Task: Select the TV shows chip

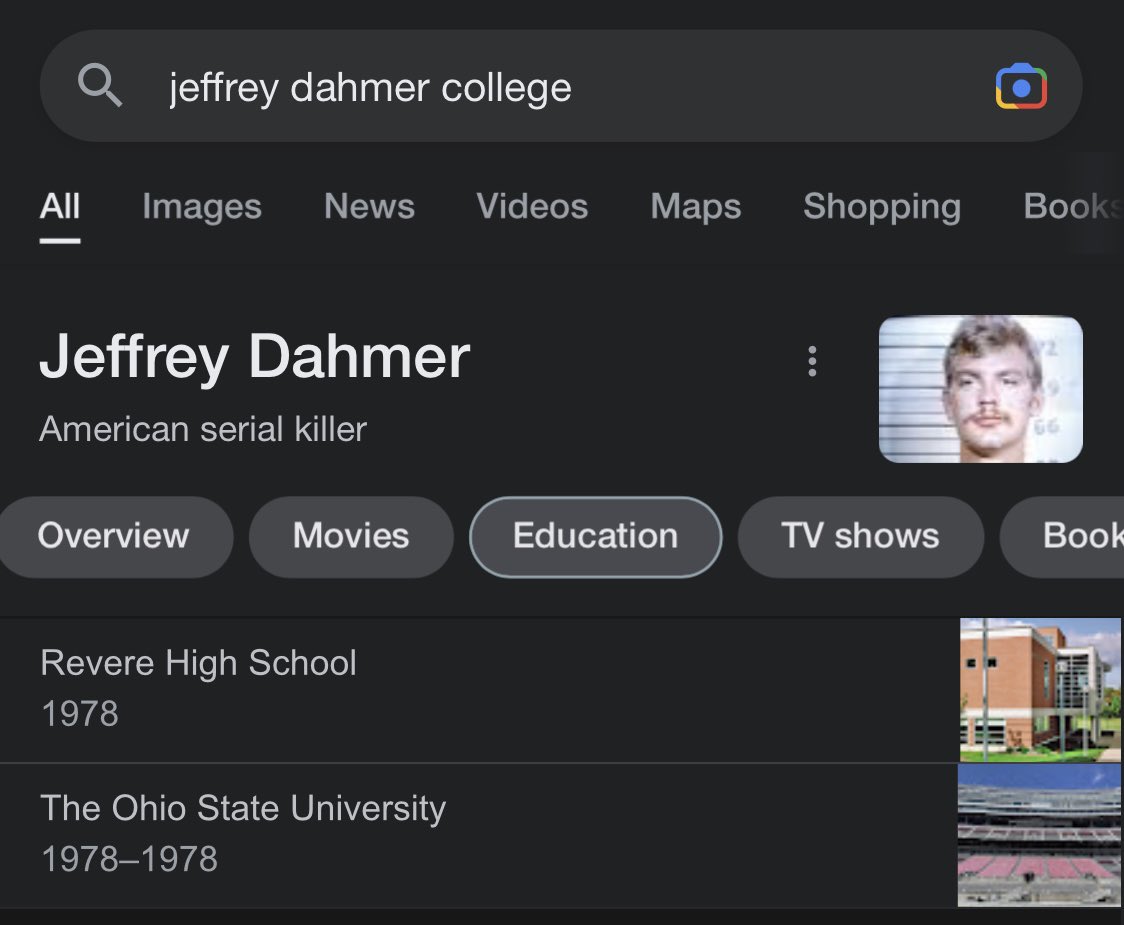Action: coord(860,536)
